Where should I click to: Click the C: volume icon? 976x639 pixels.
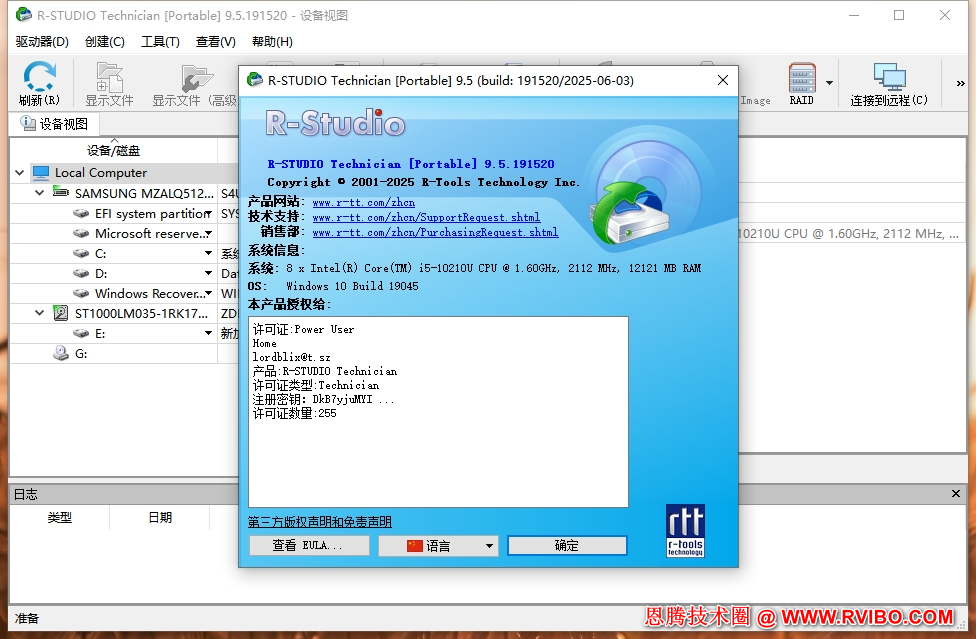[81, 253]
